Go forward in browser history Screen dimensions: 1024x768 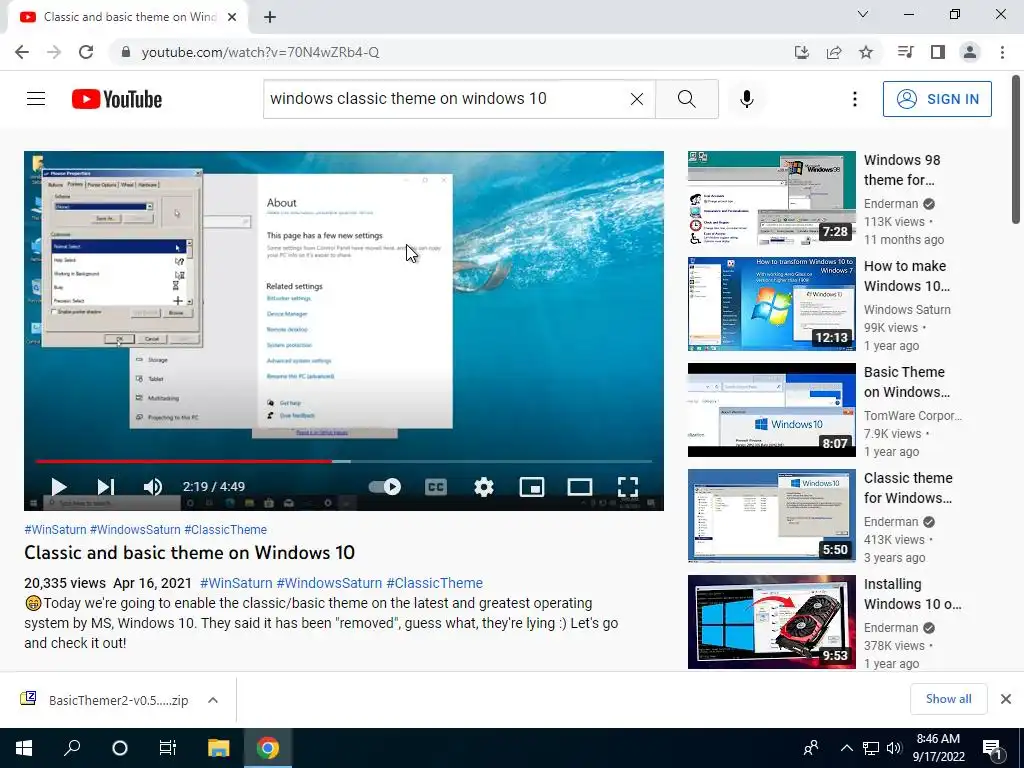(x=54, y=52)
